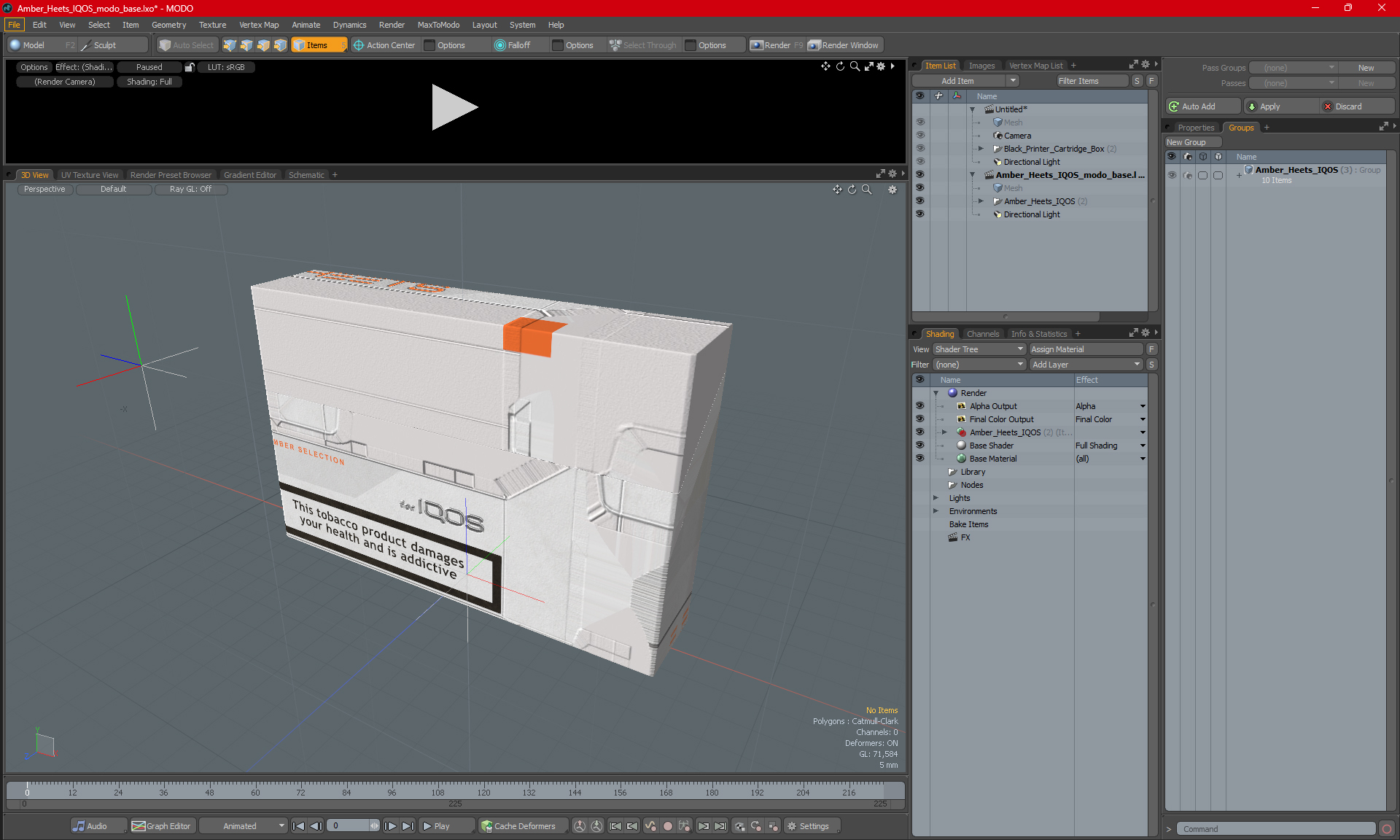This screenshot has height=840, width=1400.
Task: Collapse the Untitled scene tree
Action: tap(972, 109)
